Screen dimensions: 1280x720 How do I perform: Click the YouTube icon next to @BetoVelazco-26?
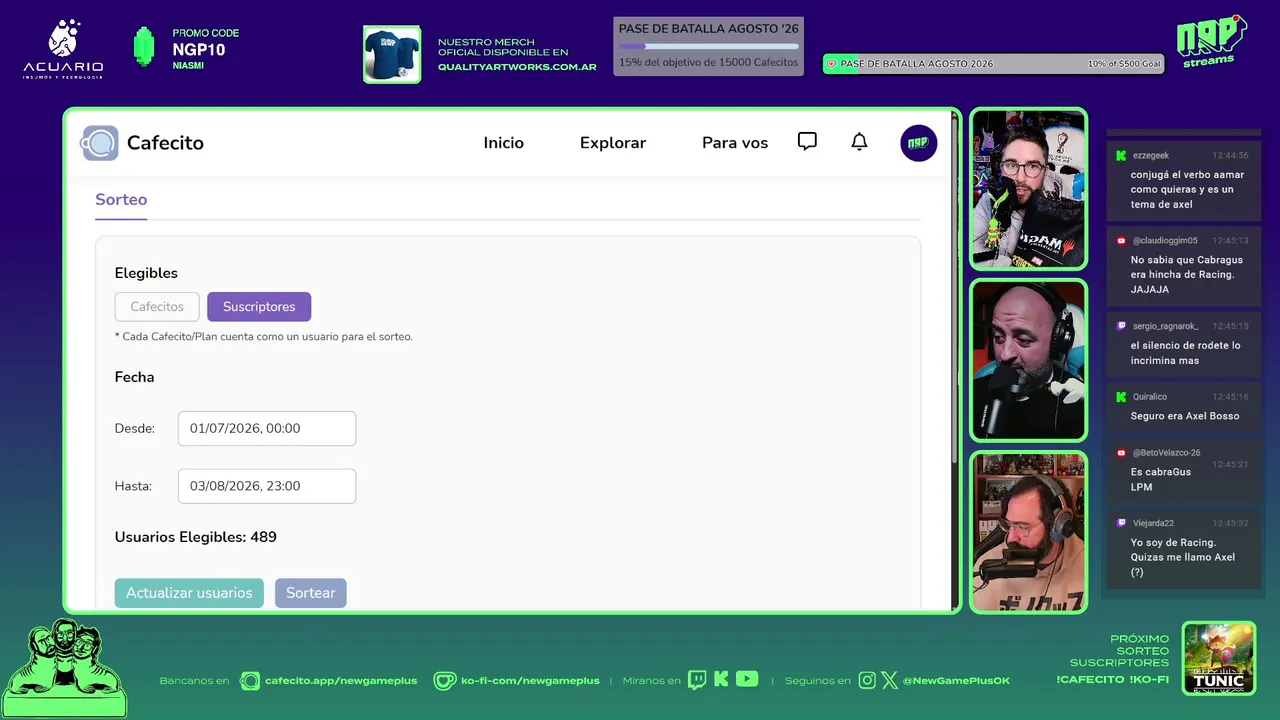pos(1122,453)
